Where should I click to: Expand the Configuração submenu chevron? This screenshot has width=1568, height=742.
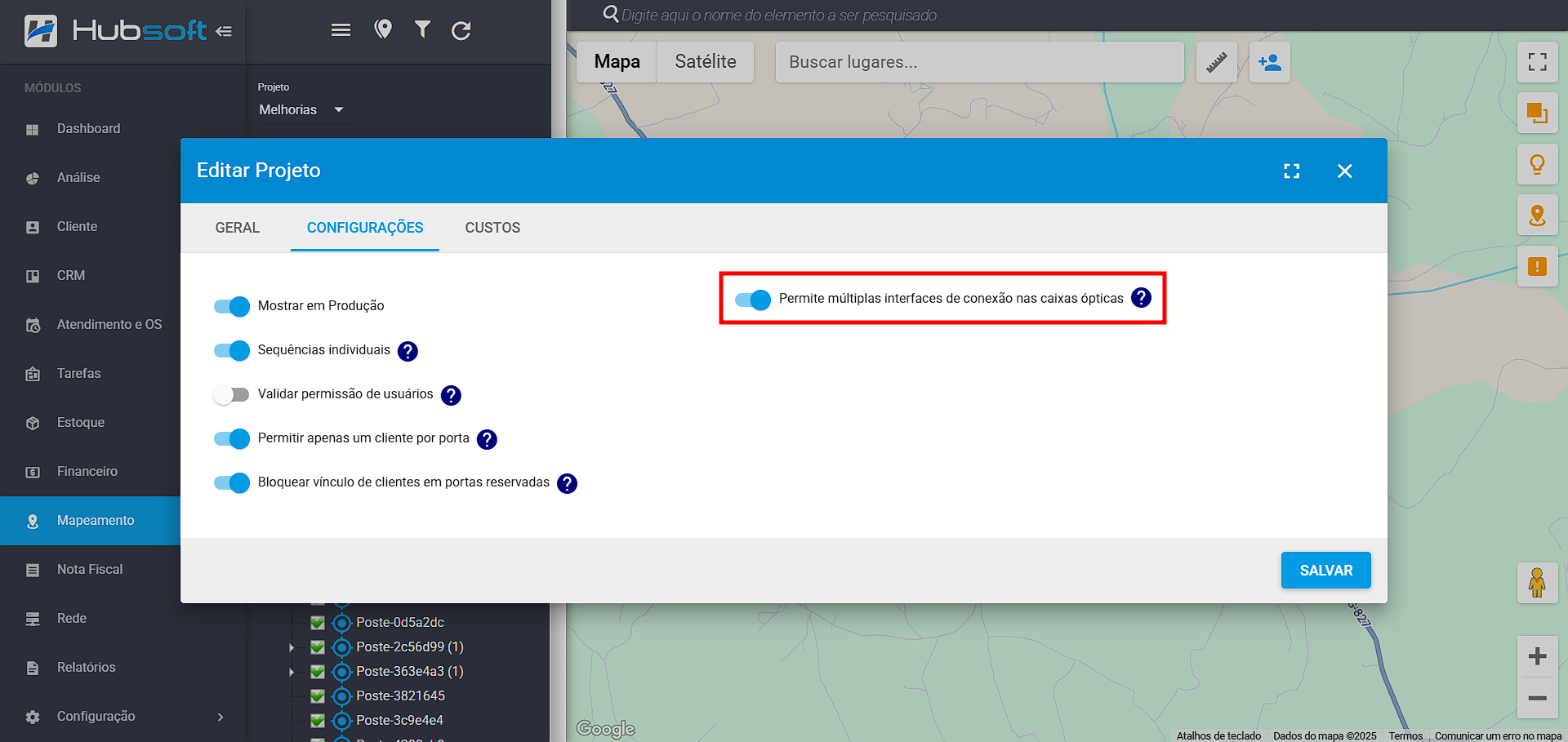220,717
